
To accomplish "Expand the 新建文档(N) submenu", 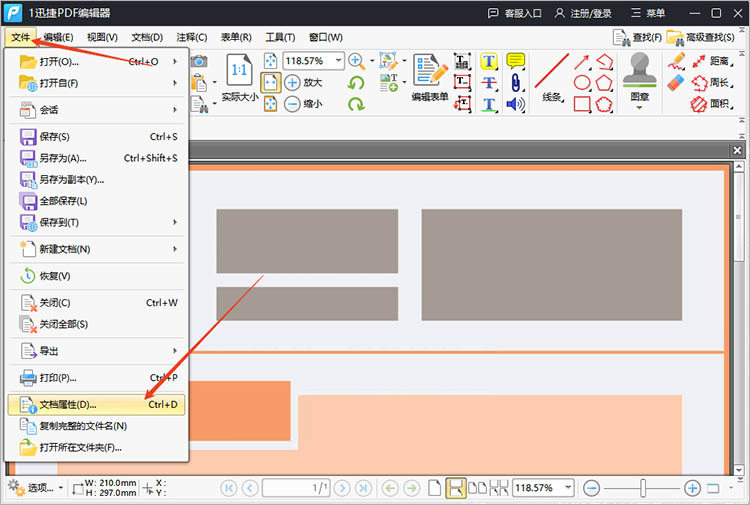I will coord(97,249).
